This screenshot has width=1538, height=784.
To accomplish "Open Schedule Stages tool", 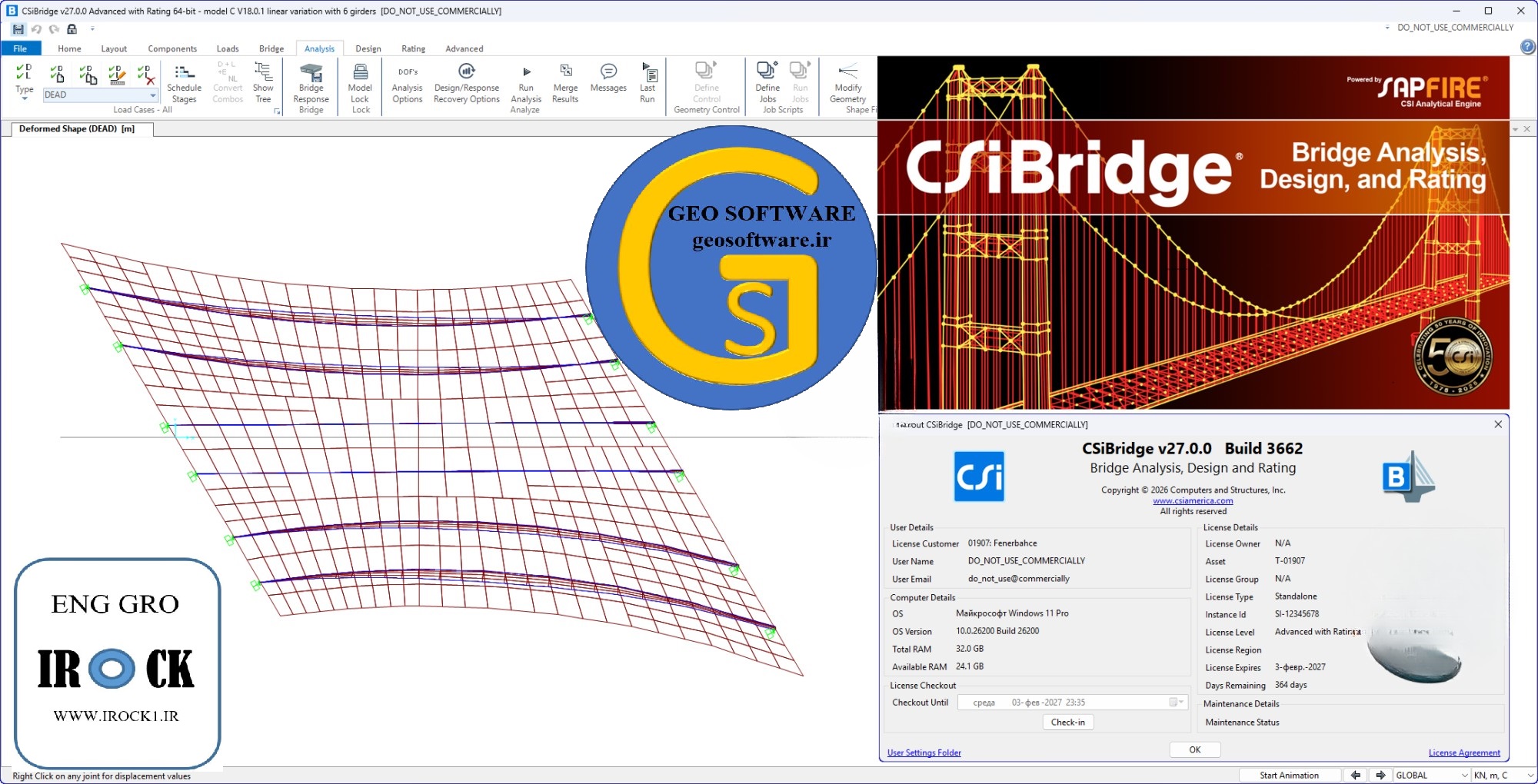I will pyautogui.click(x=184, y=72).
